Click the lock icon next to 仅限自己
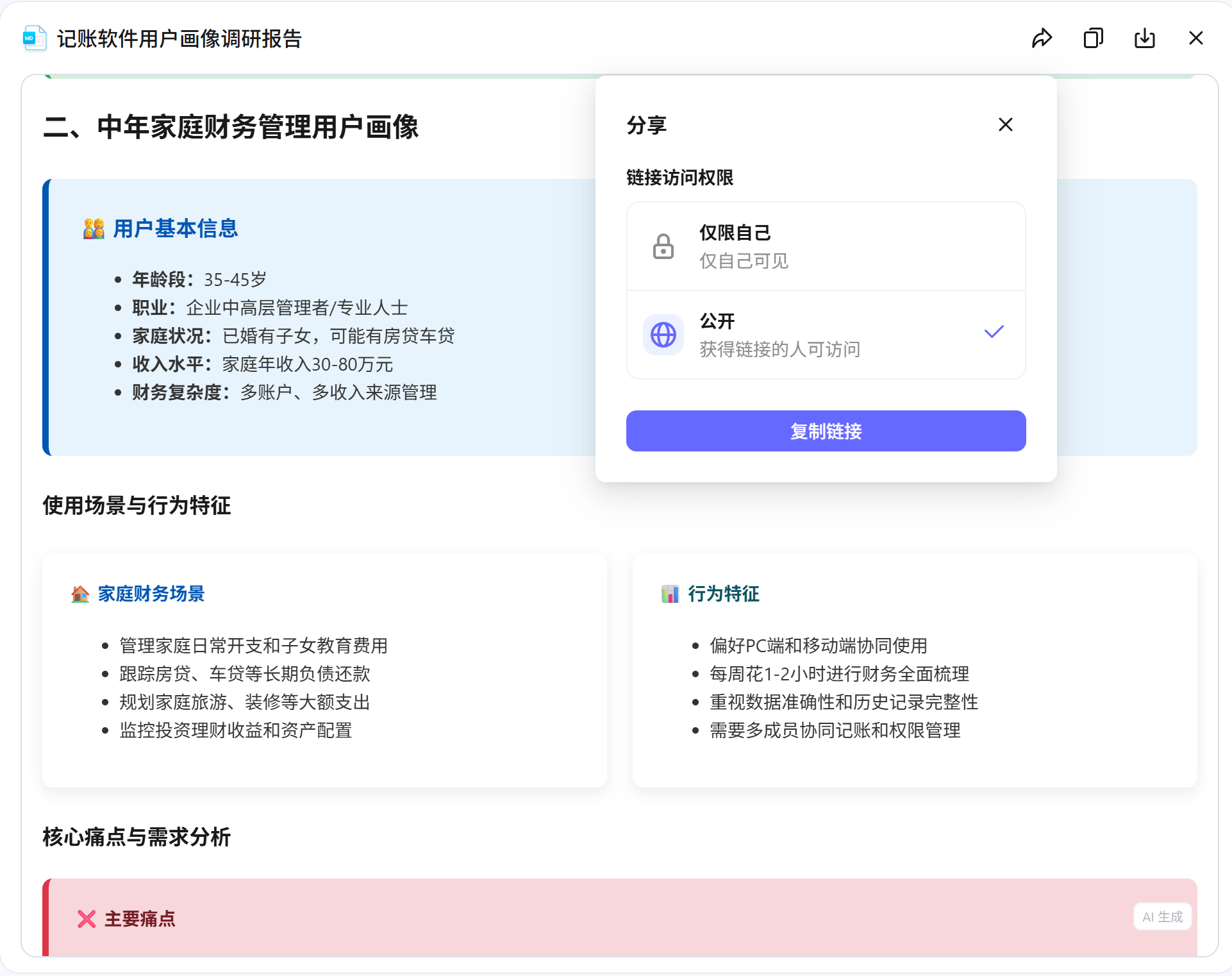 click(663, 246)
